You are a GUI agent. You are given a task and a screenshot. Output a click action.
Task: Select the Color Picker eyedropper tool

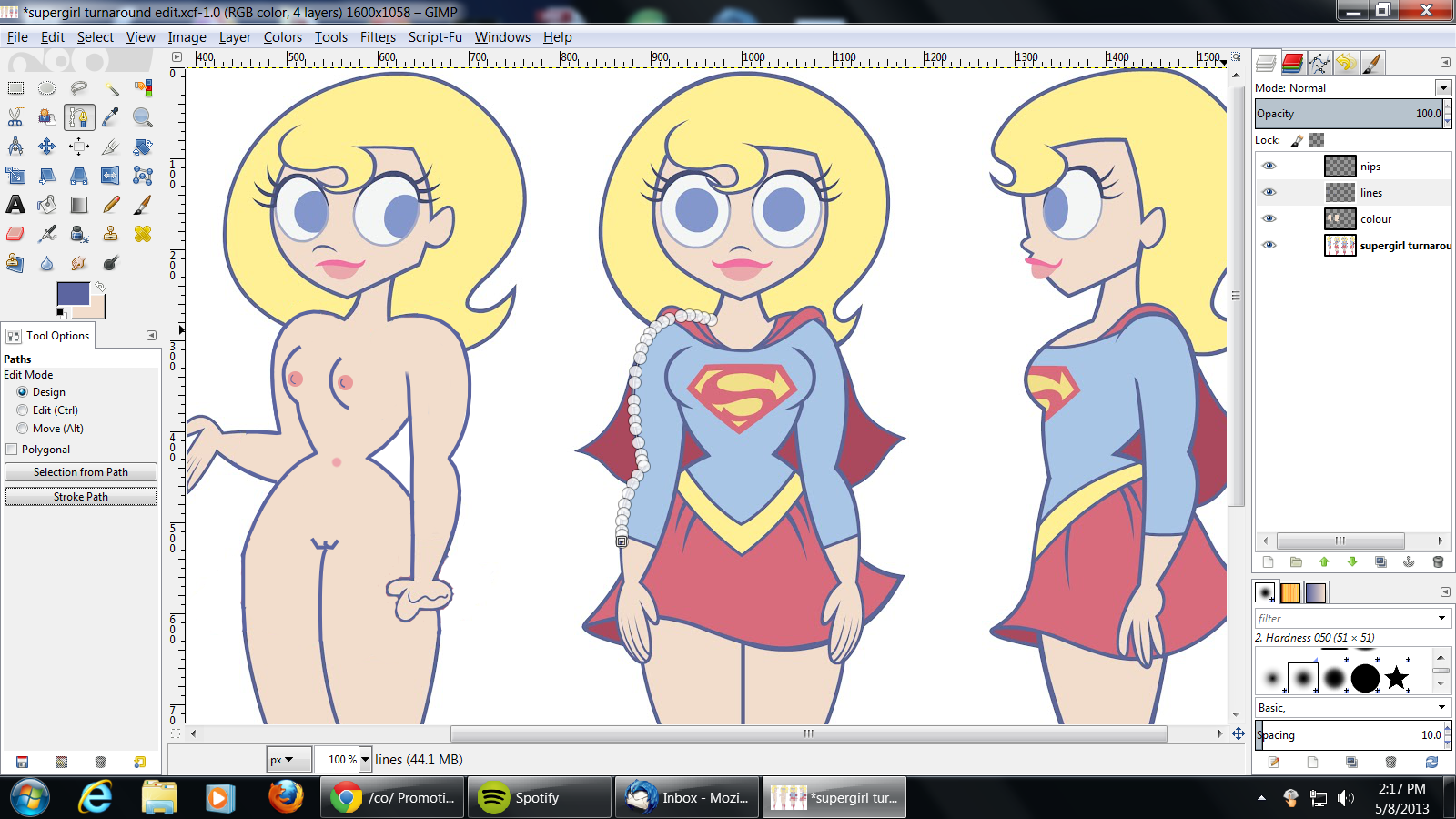tap(111, 117)
